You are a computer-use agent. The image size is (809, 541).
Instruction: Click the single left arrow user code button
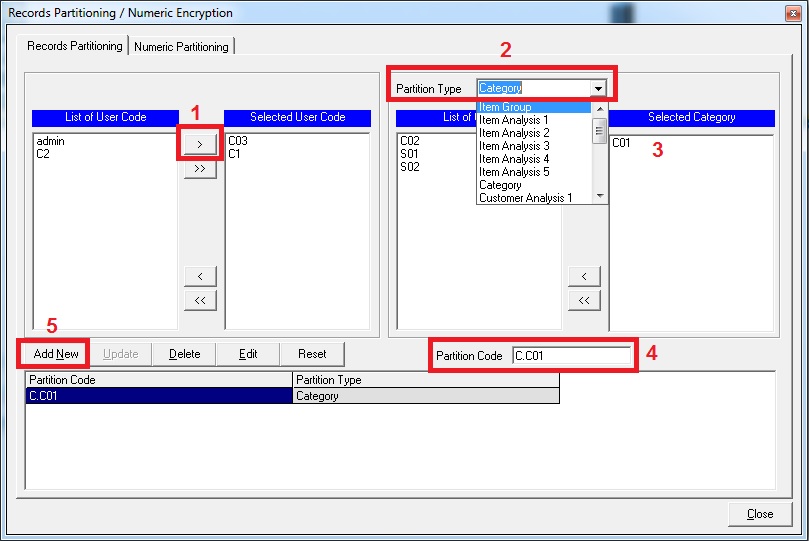pyautogui.click(x=200, y=276)
